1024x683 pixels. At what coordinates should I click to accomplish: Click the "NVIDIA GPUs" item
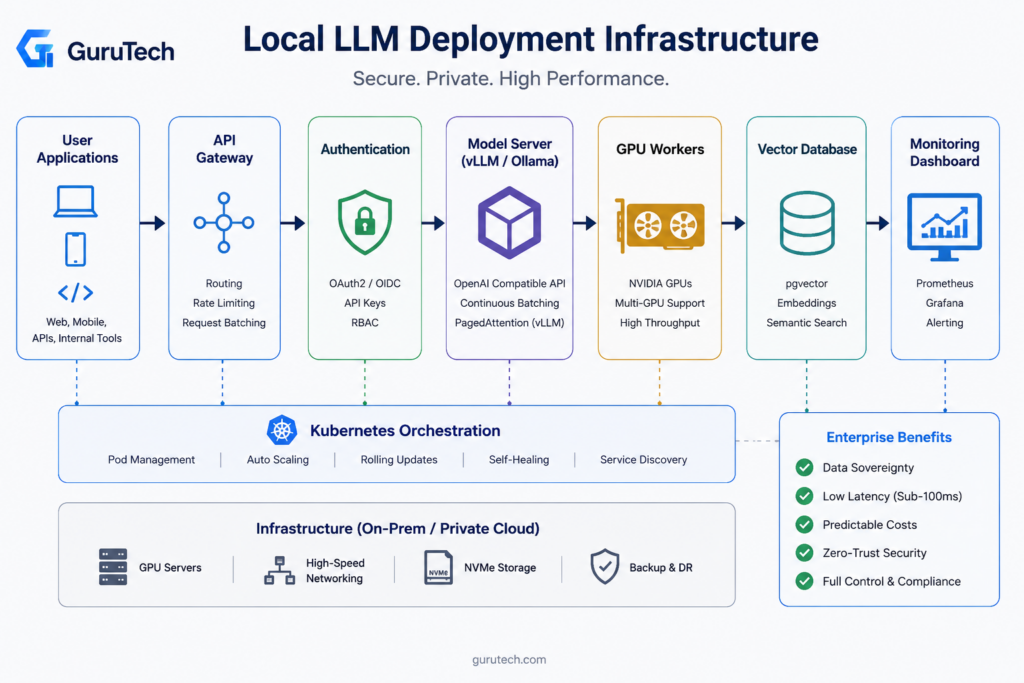pos(660,283)
